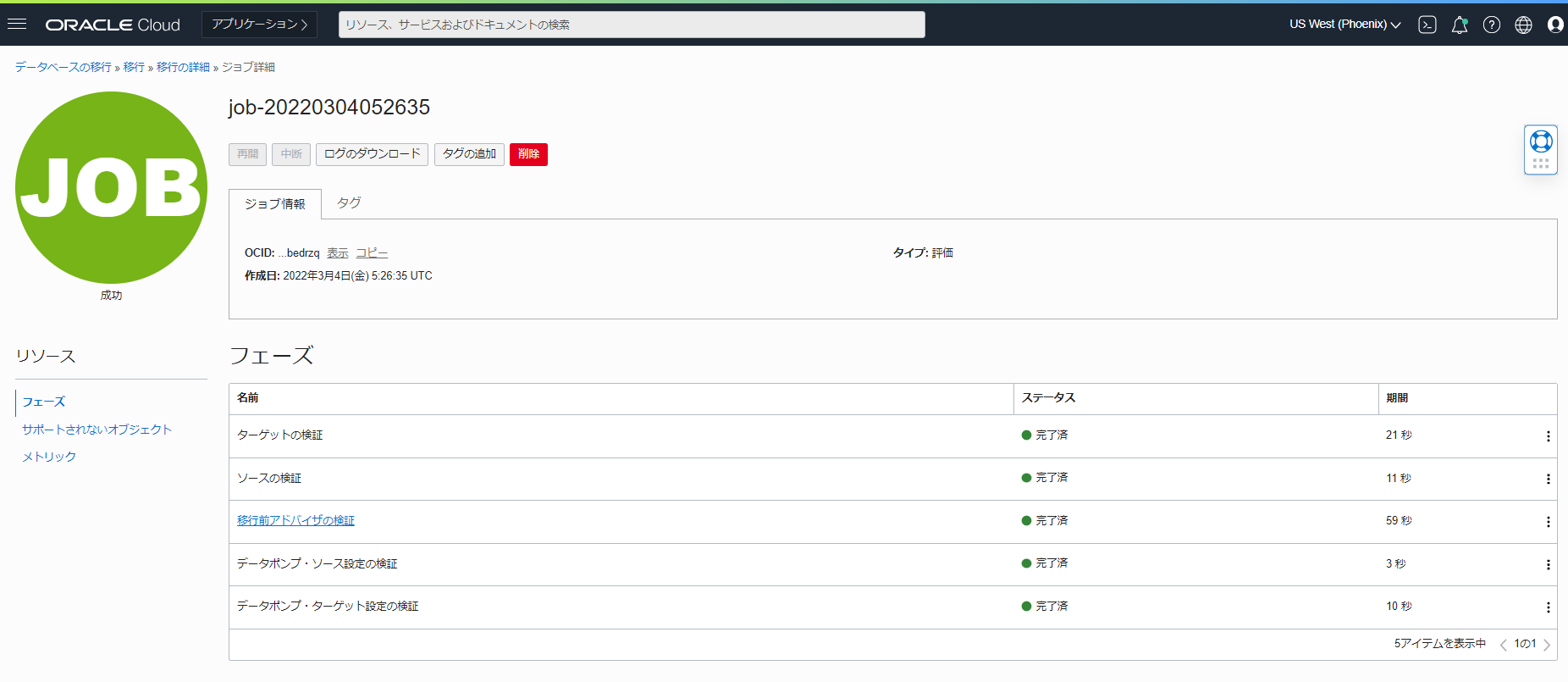Expand the アプリケーション menu in header
Image resolution: width=1568 pixels, height=682 pixels.
point(259,25)
